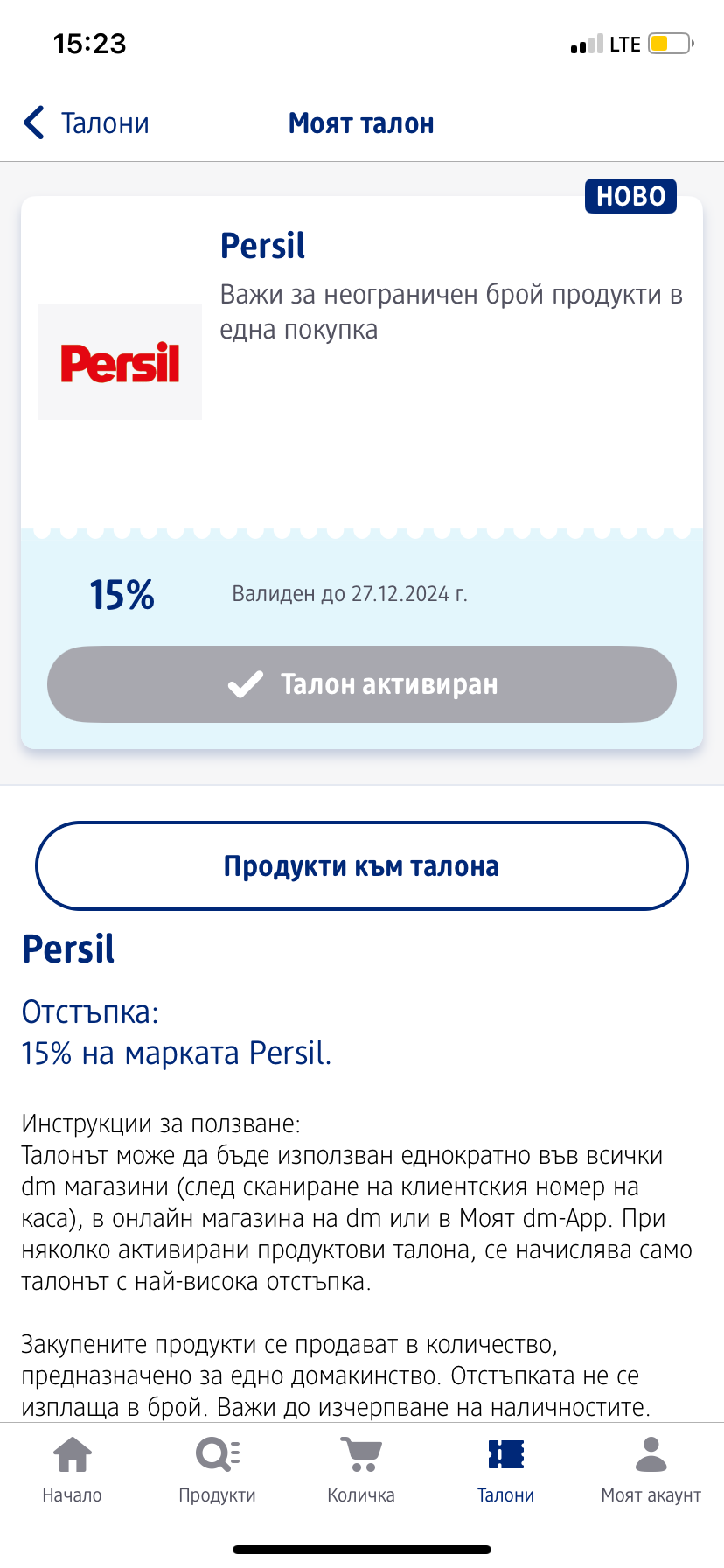
Task: Tap the iOS home indicator bar
Action: pyautogui.click(x=362, y=1550)
